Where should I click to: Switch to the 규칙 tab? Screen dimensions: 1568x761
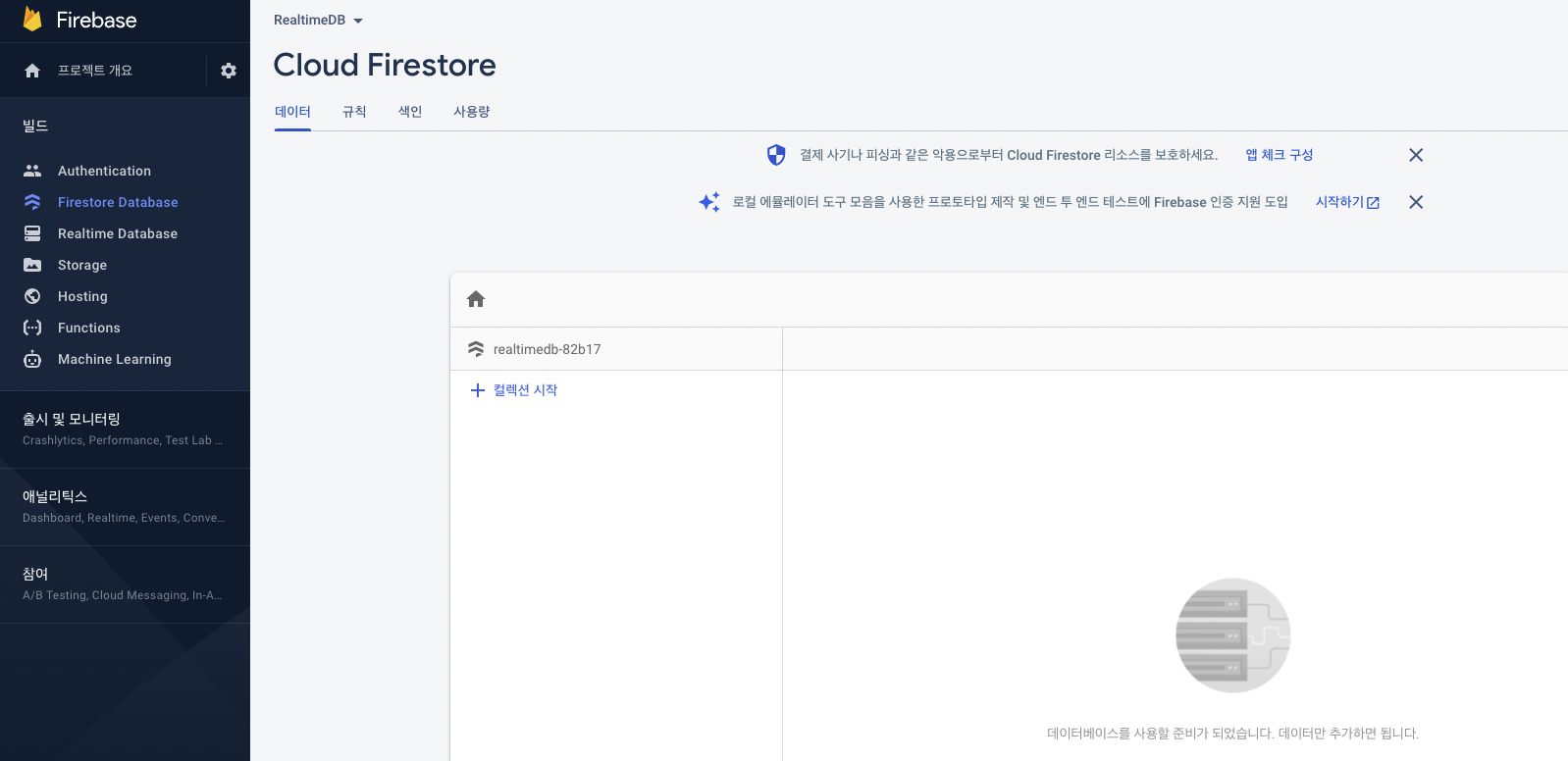coord(354,112)
